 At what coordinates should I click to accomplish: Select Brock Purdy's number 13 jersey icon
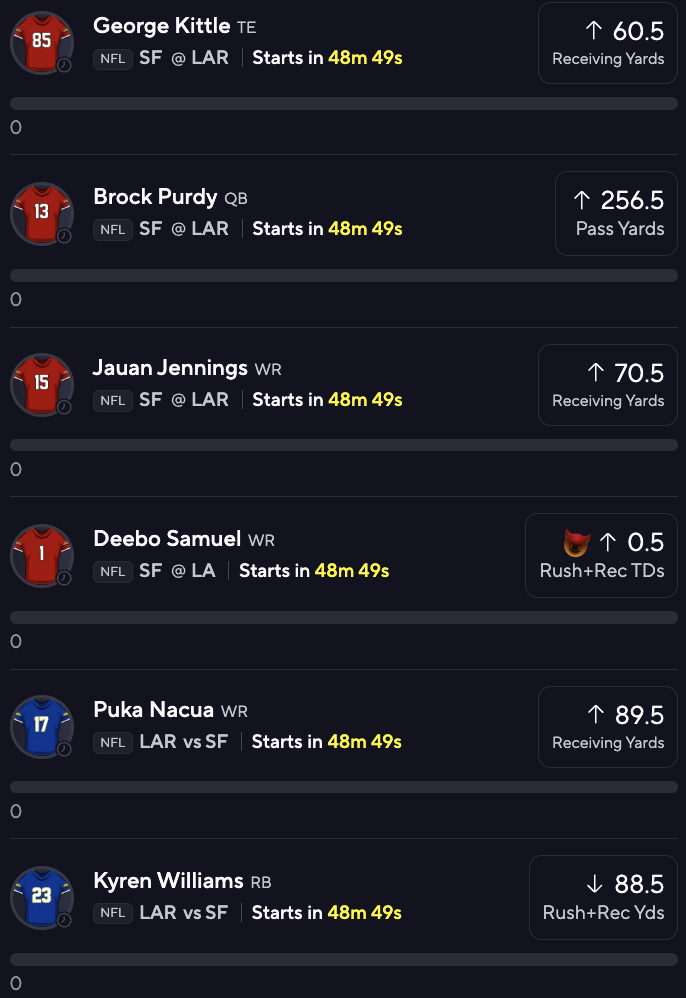[x=42, y=213]
